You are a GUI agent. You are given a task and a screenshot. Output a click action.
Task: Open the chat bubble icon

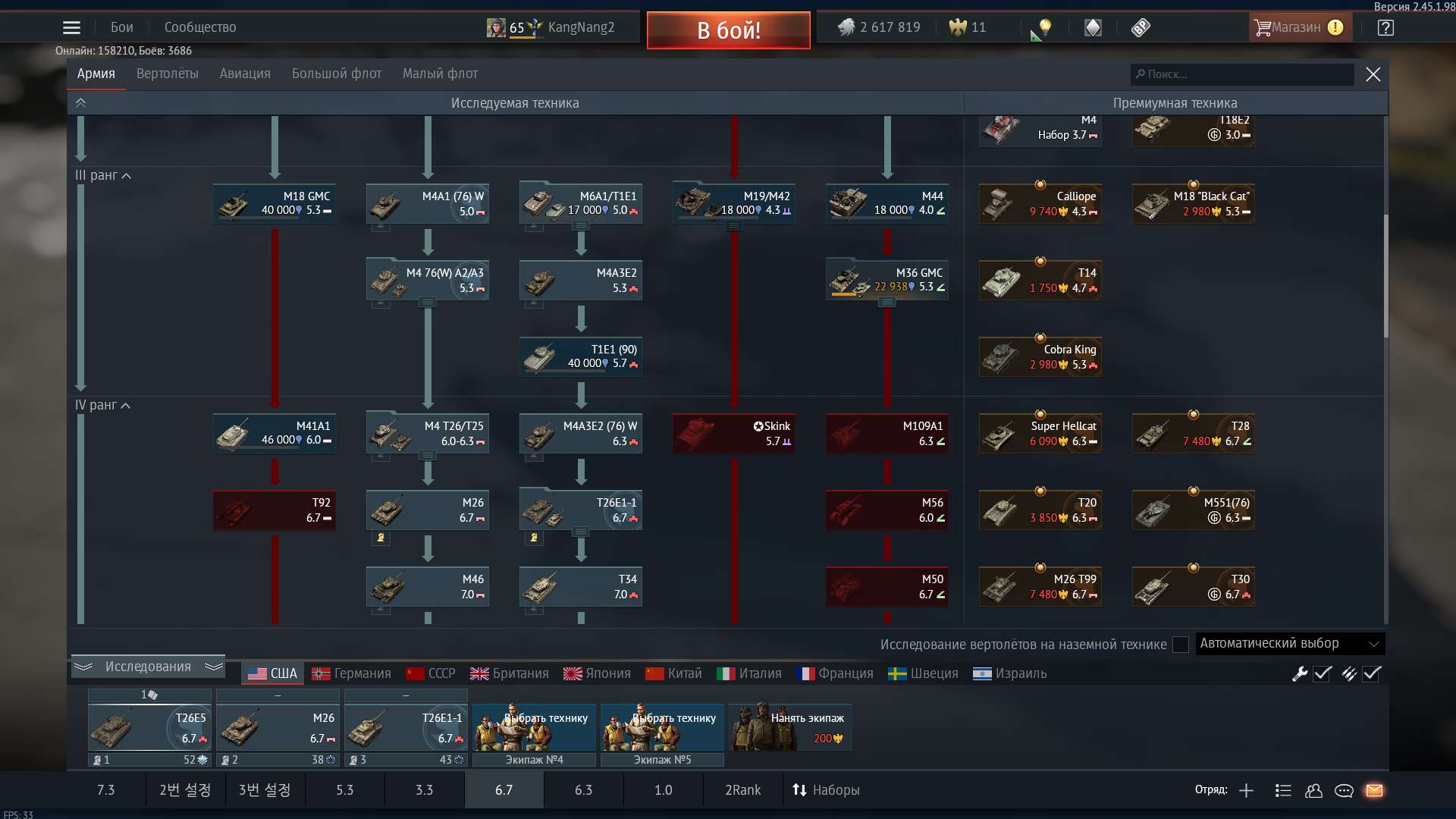1344,790
